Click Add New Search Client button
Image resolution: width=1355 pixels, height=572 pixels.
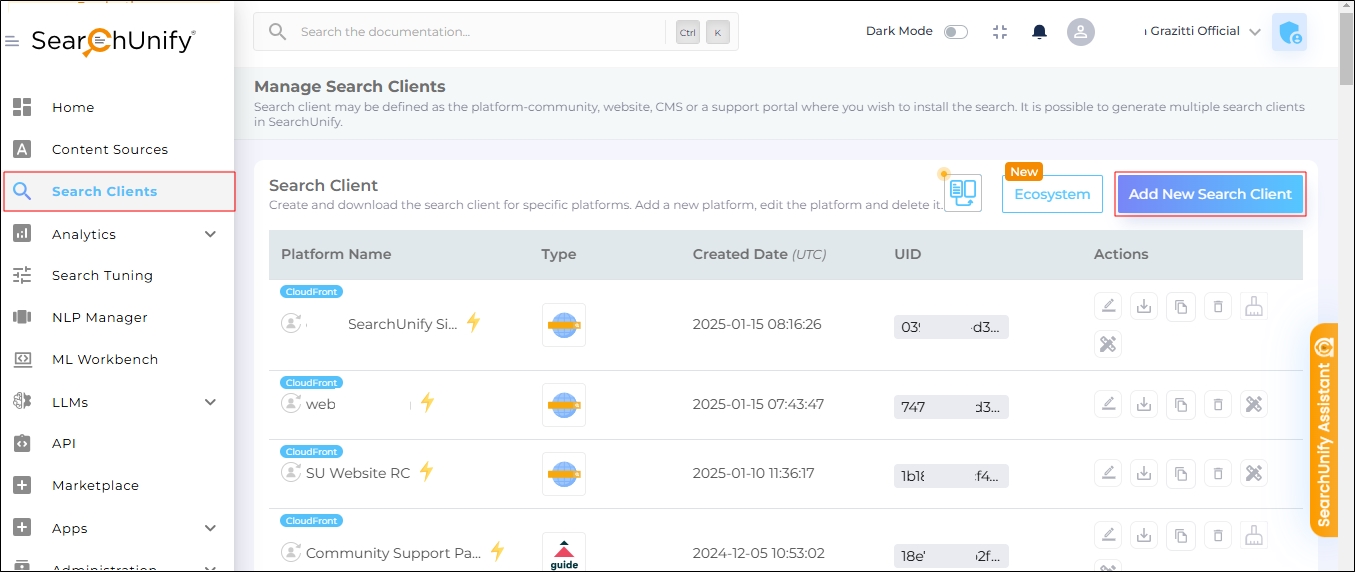click(x=1210, y=194)
